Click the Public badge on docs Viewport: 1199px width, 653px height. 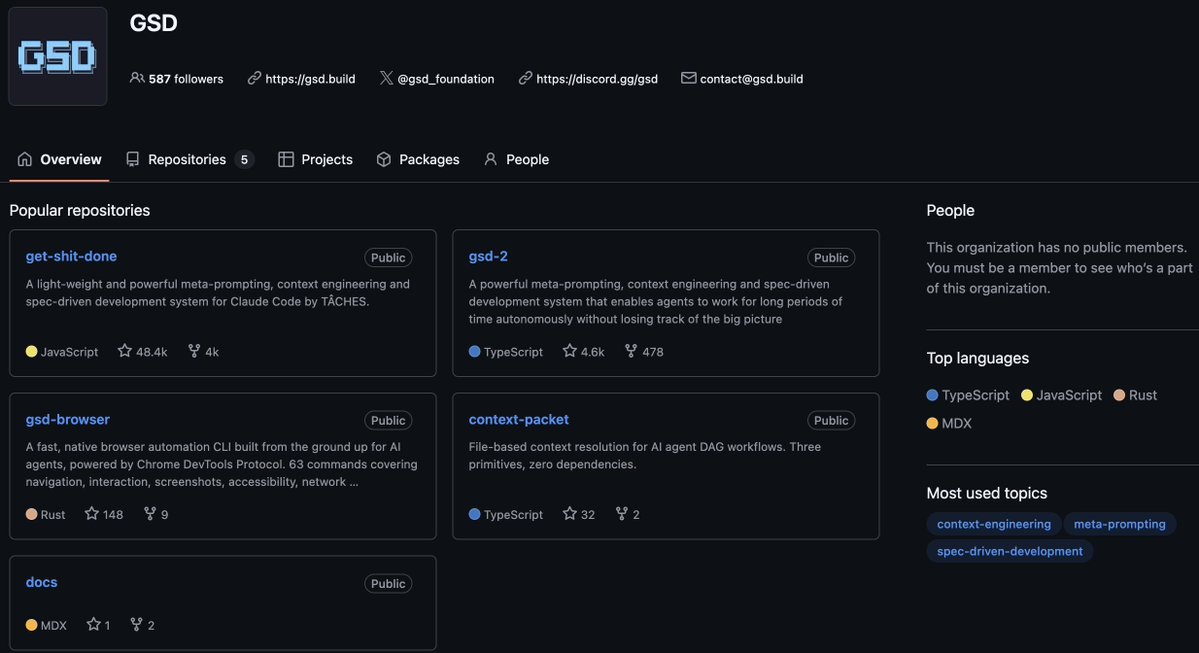coord(388,583)
